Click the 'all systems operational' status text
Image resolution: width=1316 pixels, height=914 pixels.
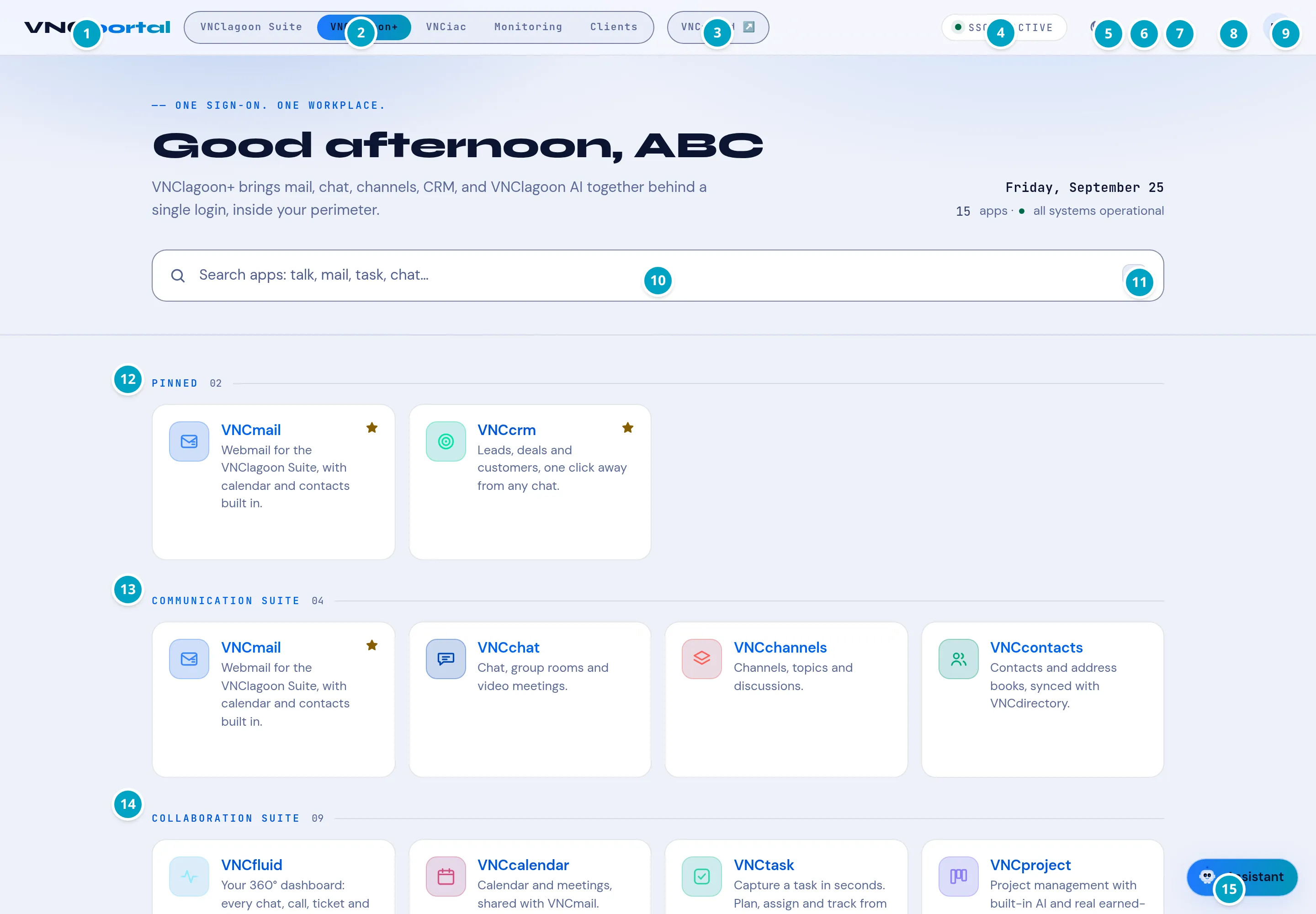[1098, 211]
